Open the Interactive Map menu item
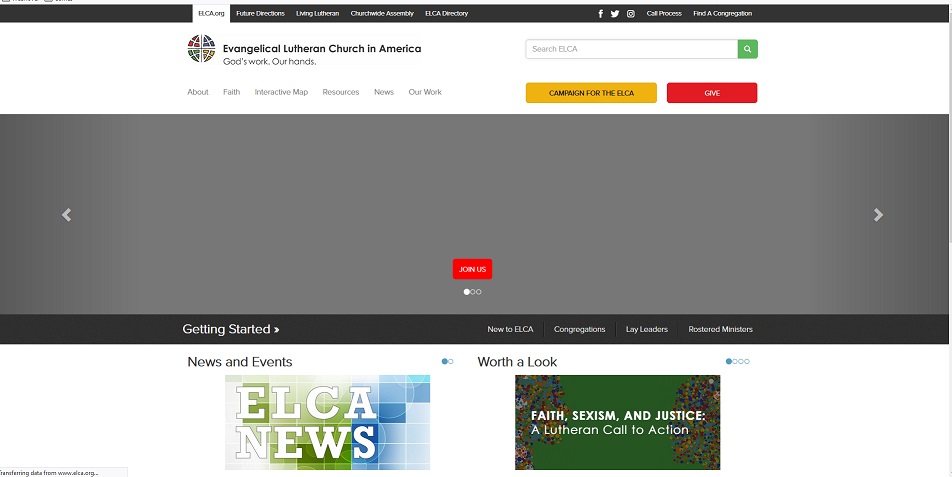952x477 pixels. [281, 92]
